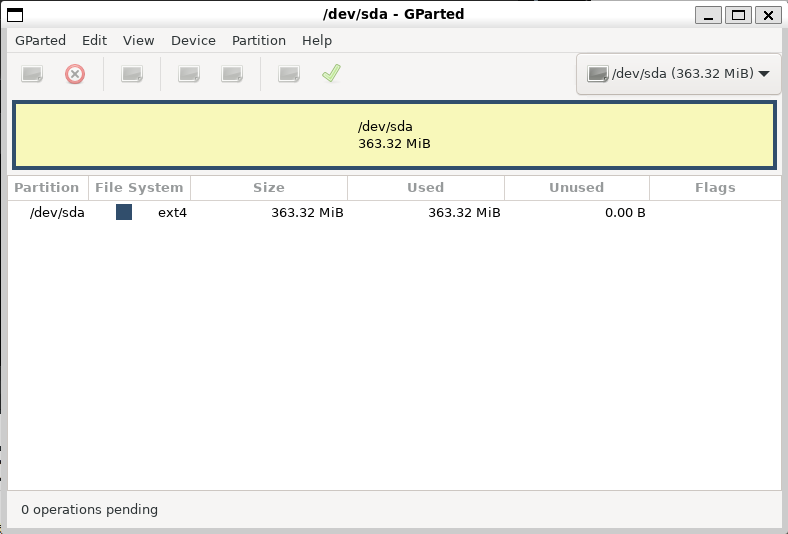The image size is (788, 534).
Task: Click the Copy partition toolbar icon
Action: click(x=189, y=74)
